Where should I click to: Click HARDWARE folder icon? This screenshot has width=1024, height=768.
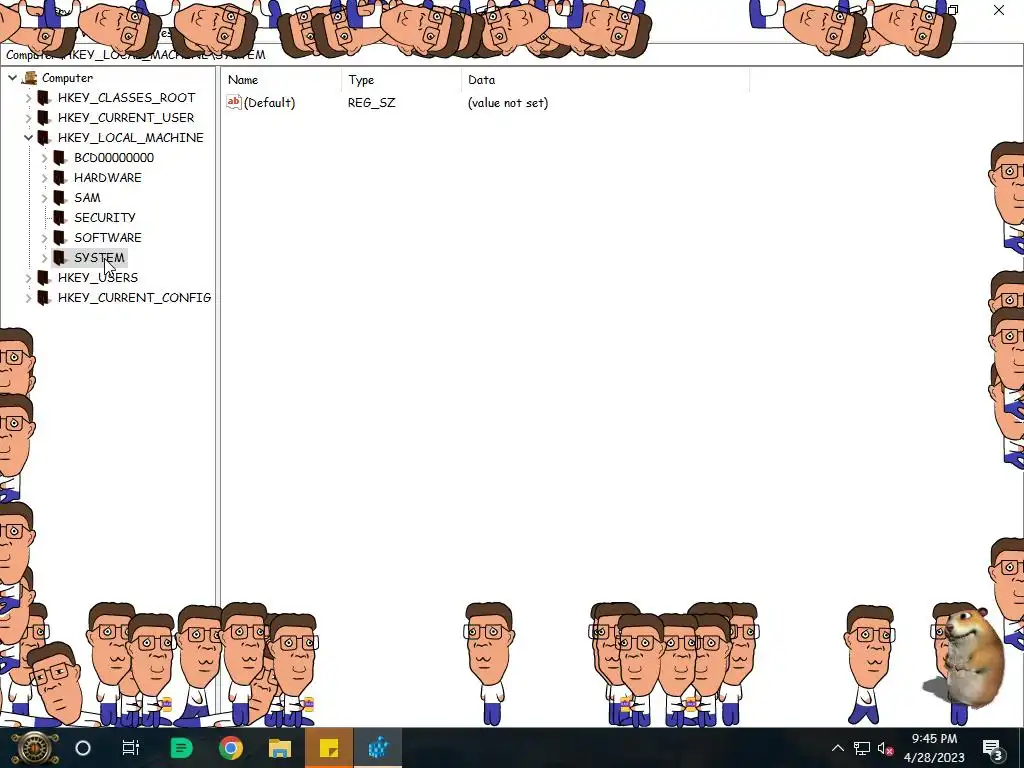point(59,178)
